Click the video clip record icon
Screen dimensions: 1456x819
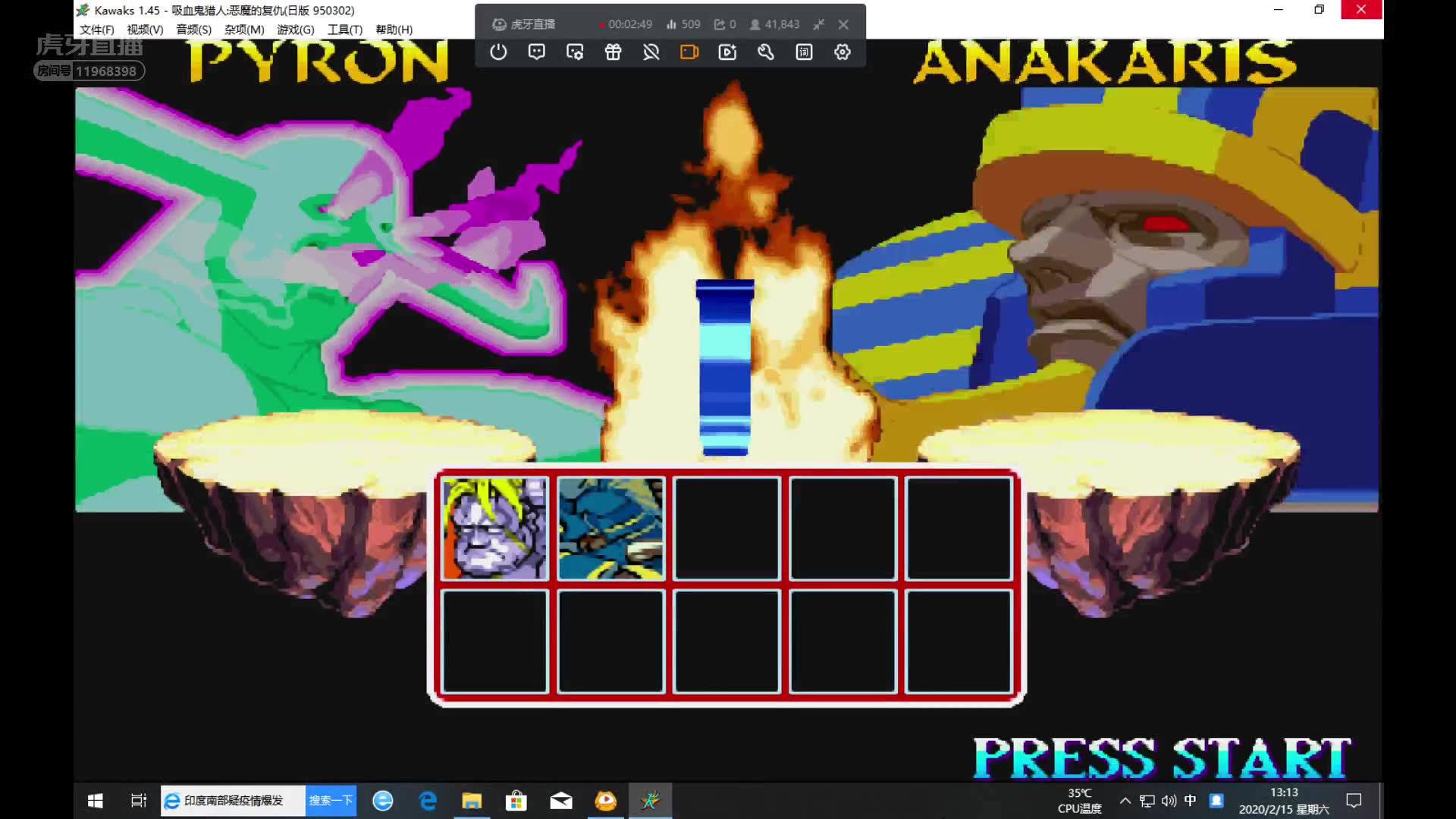[727, 52]
